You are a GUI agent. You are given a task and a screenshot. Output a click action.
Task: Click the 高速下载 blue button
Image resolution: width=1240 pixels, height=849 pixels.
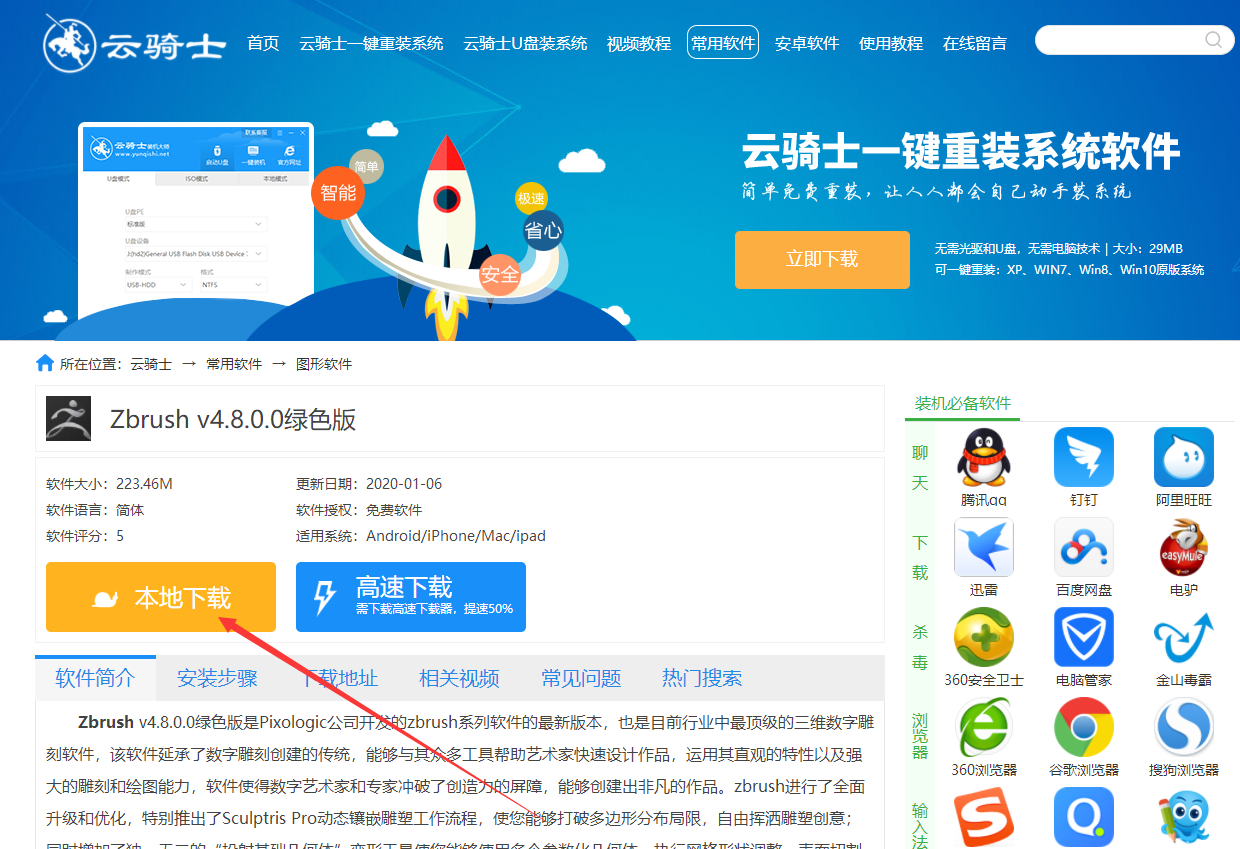point(411,597)
